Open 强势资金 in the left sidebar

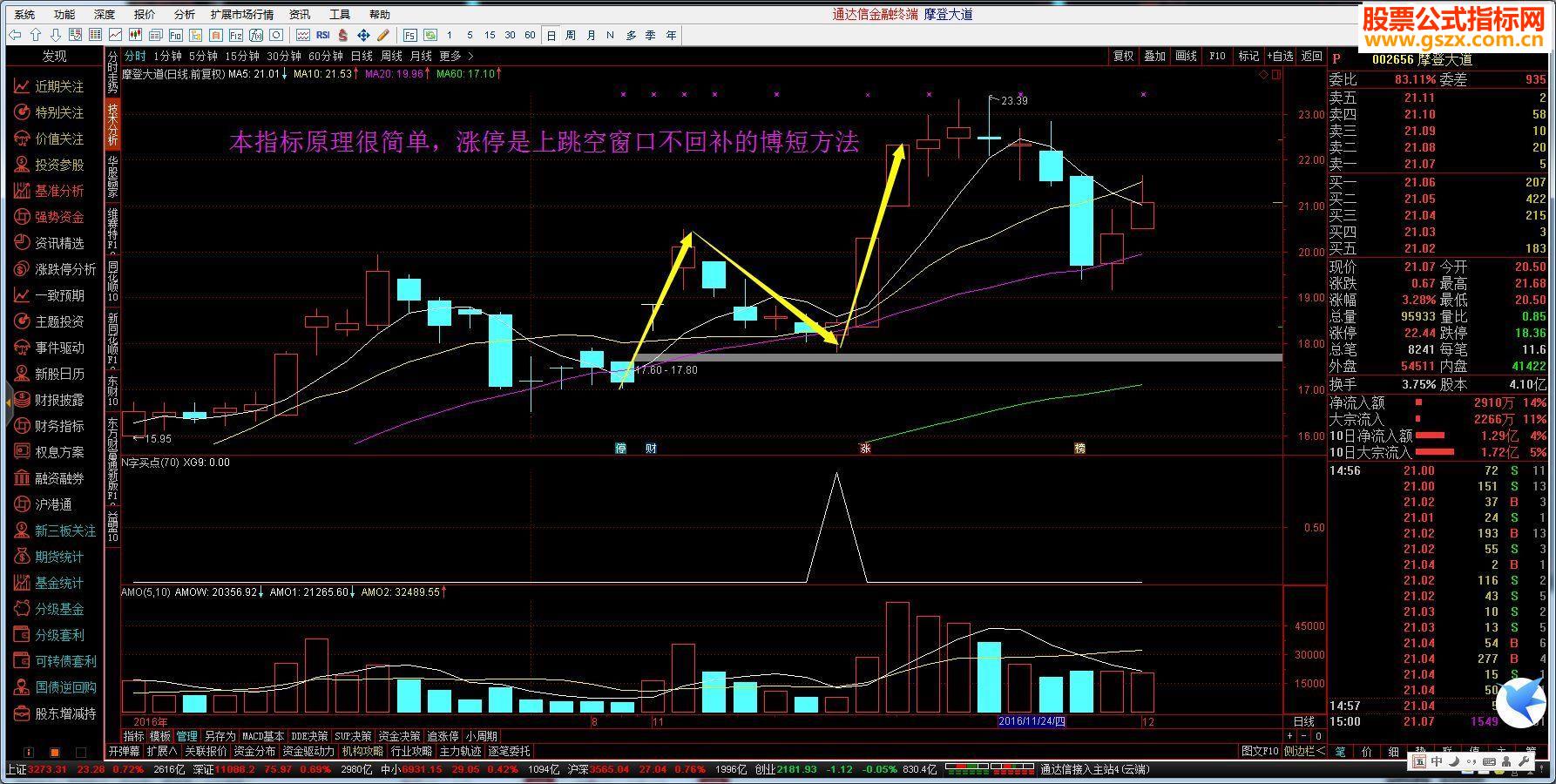tap(50, 217)
